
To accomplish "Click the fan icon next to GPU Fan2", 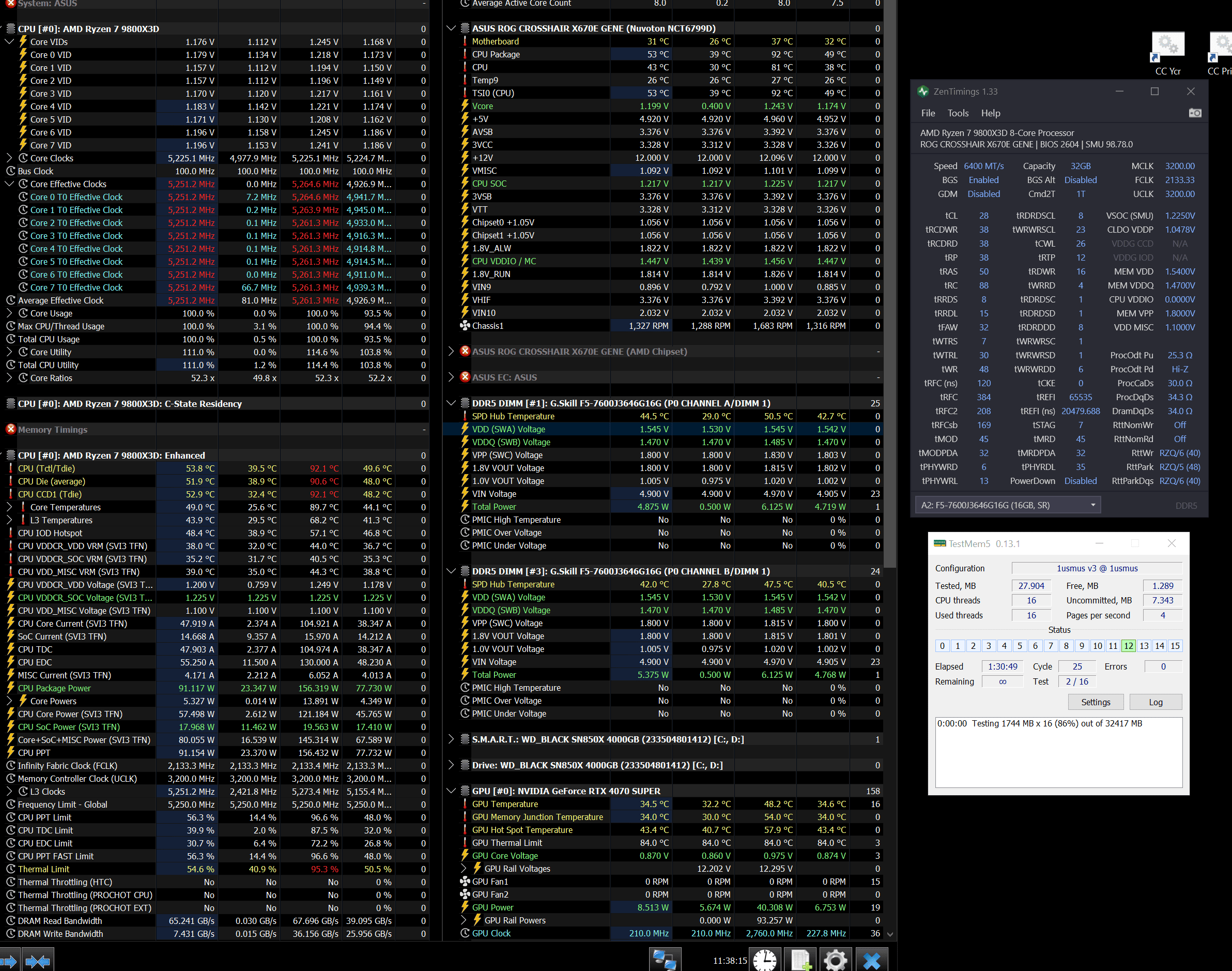I will 465,894.
